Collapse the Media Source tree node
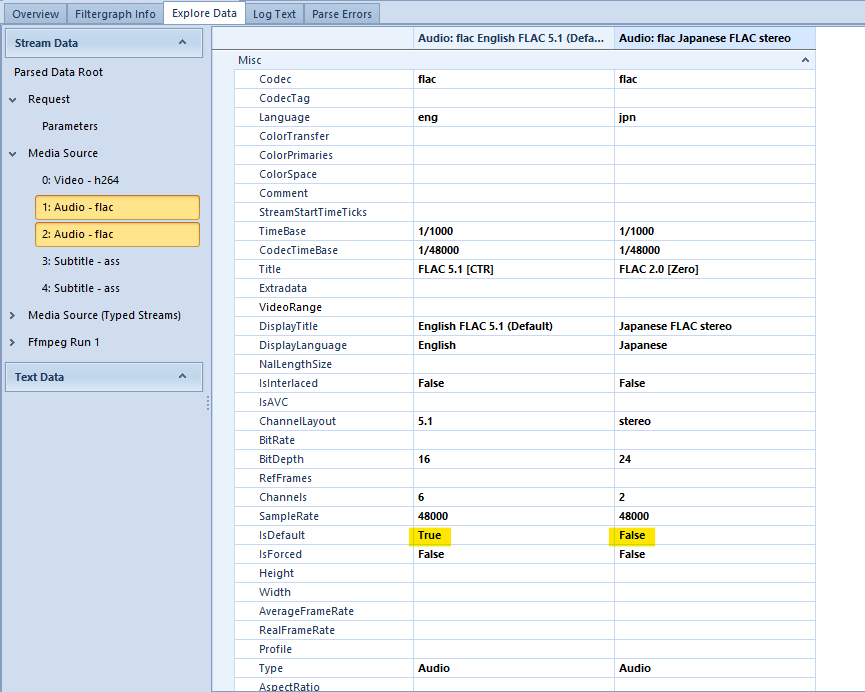The width and height of the screenshot is (865, 692). (14, 154)
